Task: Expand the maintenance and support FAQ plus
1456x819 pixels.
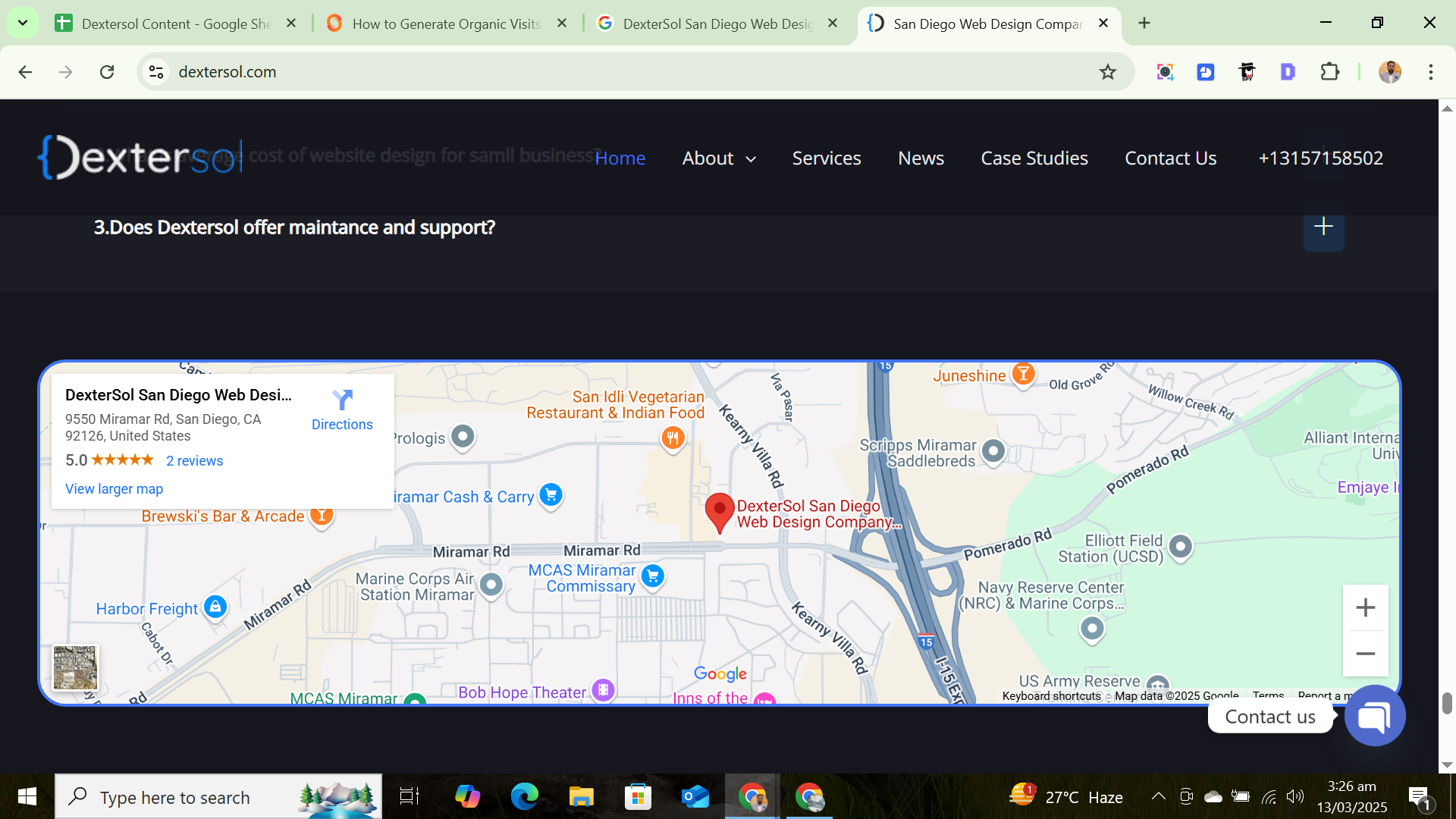Action: point(1323,227)
